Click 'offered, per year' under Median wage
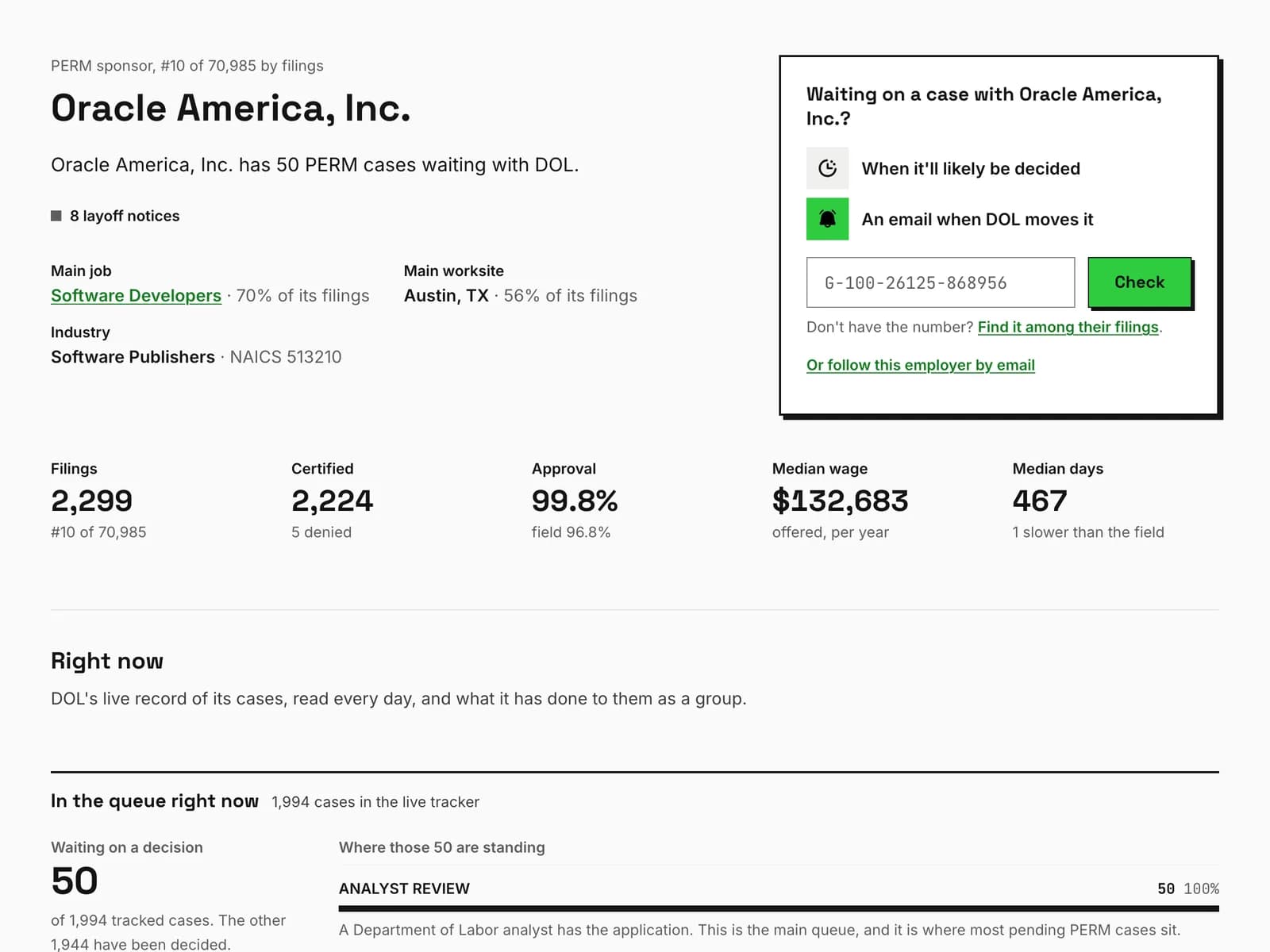 coord(830,532)
